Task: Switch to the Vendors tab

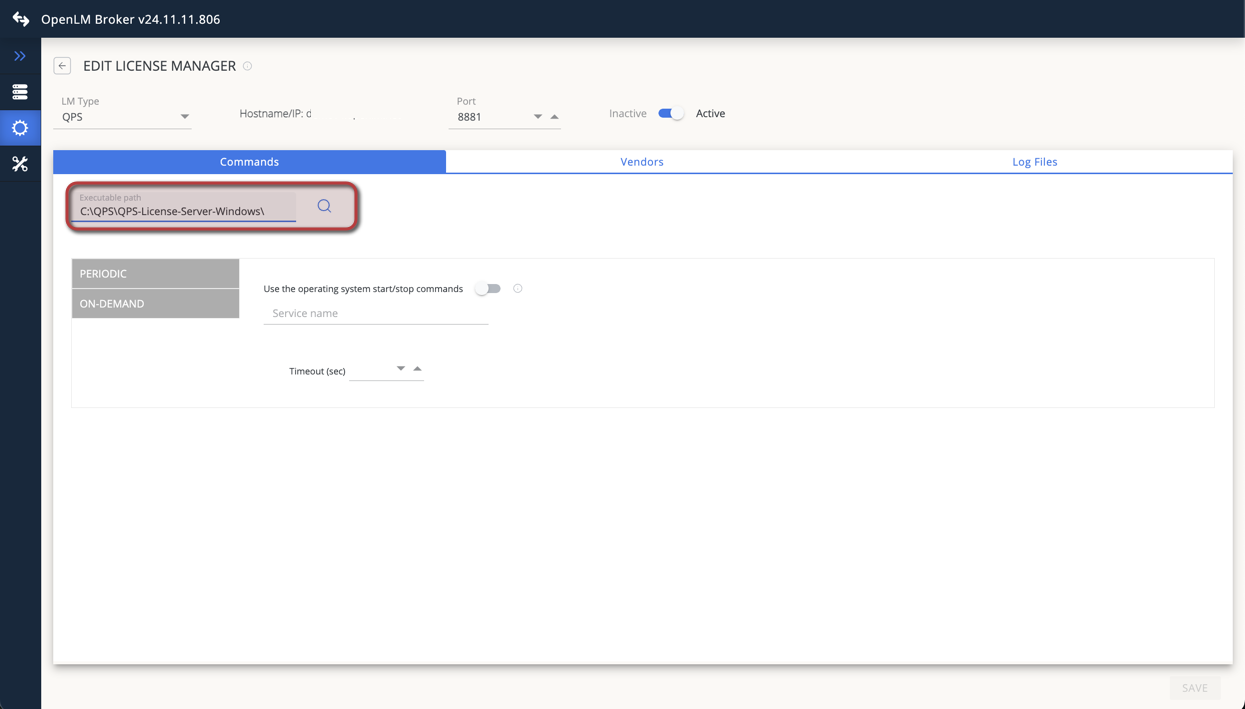Action: click(x=641, y=161)
